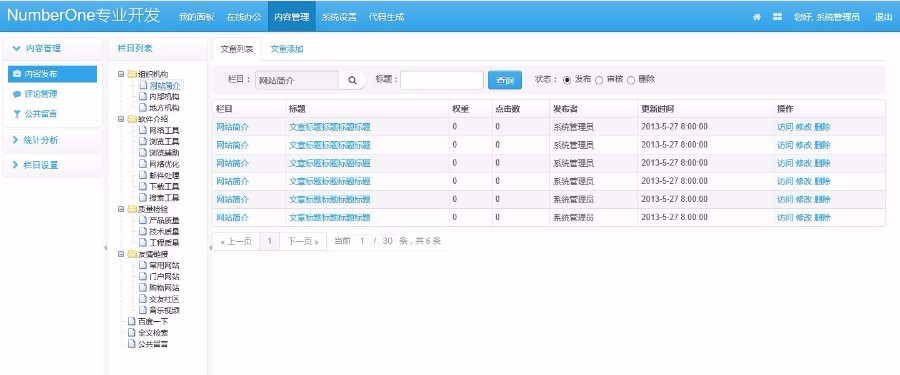Click the page icon beside 百度一下
Image resolution: width=900 pixels, height=375 pixels.
click(x=132, y=322)
